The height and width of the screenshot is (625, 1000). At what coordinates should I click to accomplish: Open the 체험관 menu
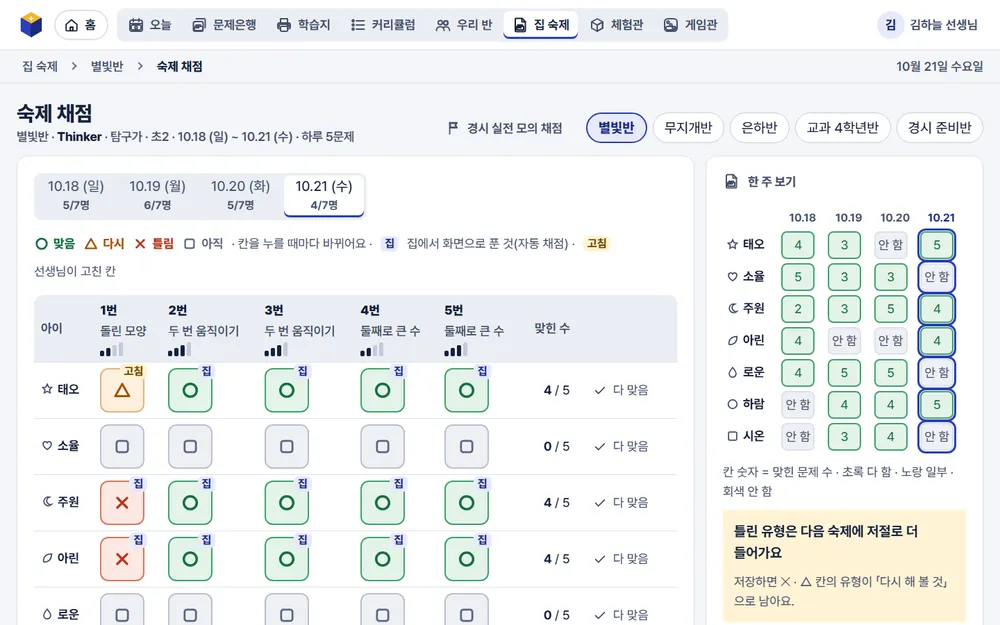tap(617, 25)
